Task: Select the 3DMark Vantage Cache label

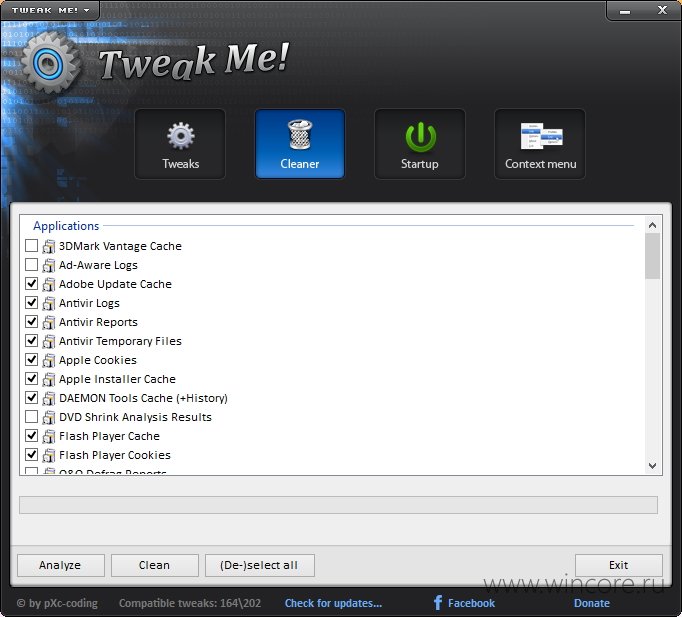Action: (120, 246)
